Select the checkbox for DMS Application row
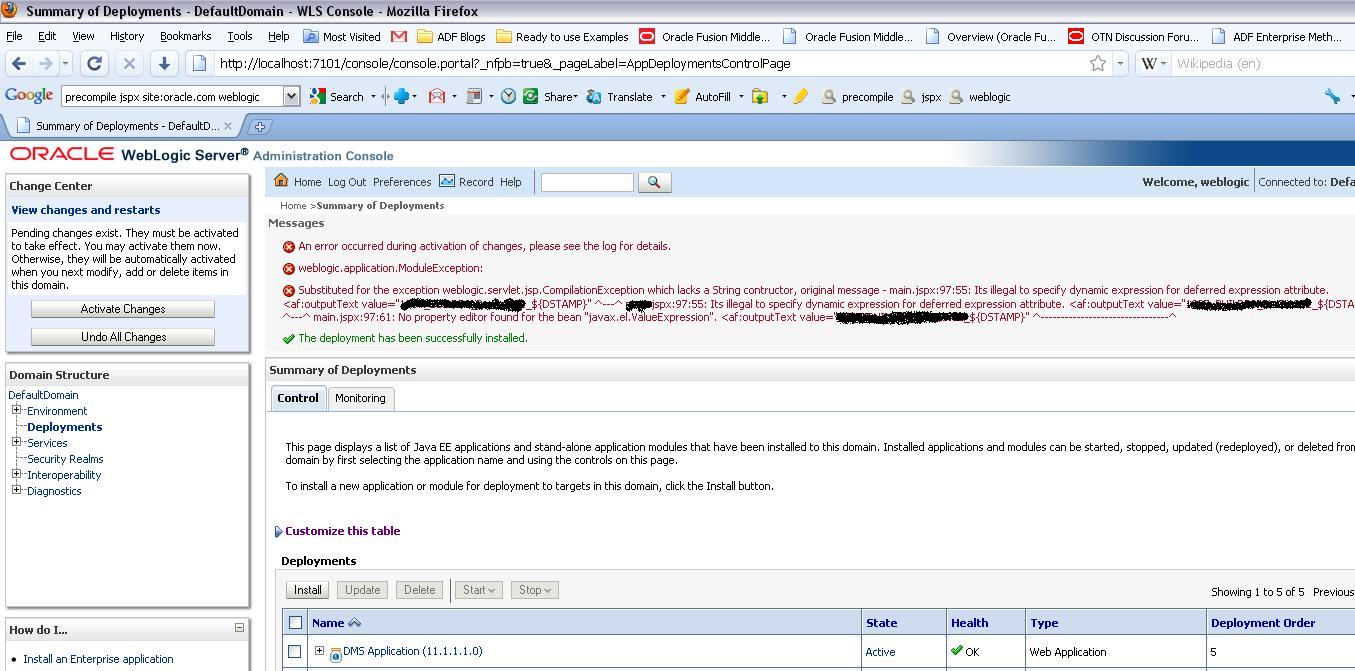The image size is (1355, 671). (x=294, y=651)
